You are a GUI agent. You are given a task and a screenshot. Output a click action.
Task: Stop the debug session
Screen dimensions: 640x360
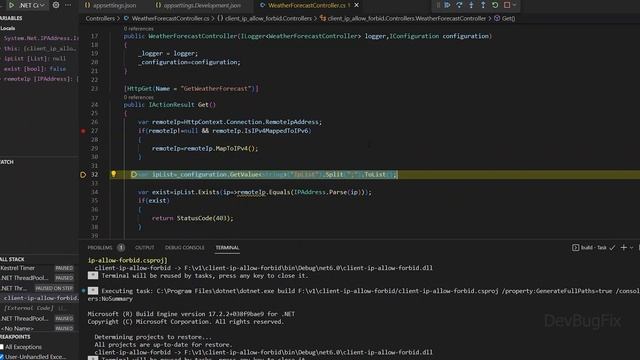click(x=507, y=5)
